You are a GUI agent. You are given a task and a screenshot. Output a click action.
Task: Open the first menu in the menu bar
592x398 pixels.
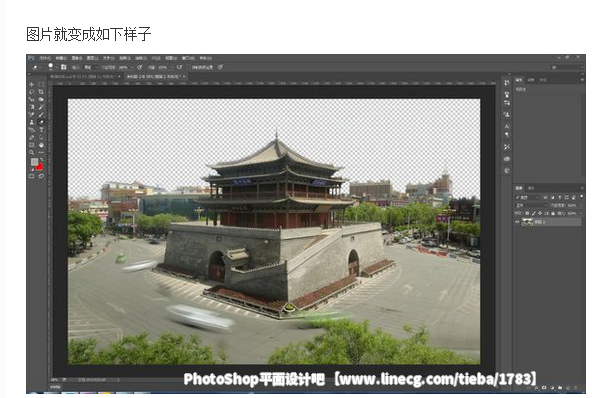click(45, 58)
